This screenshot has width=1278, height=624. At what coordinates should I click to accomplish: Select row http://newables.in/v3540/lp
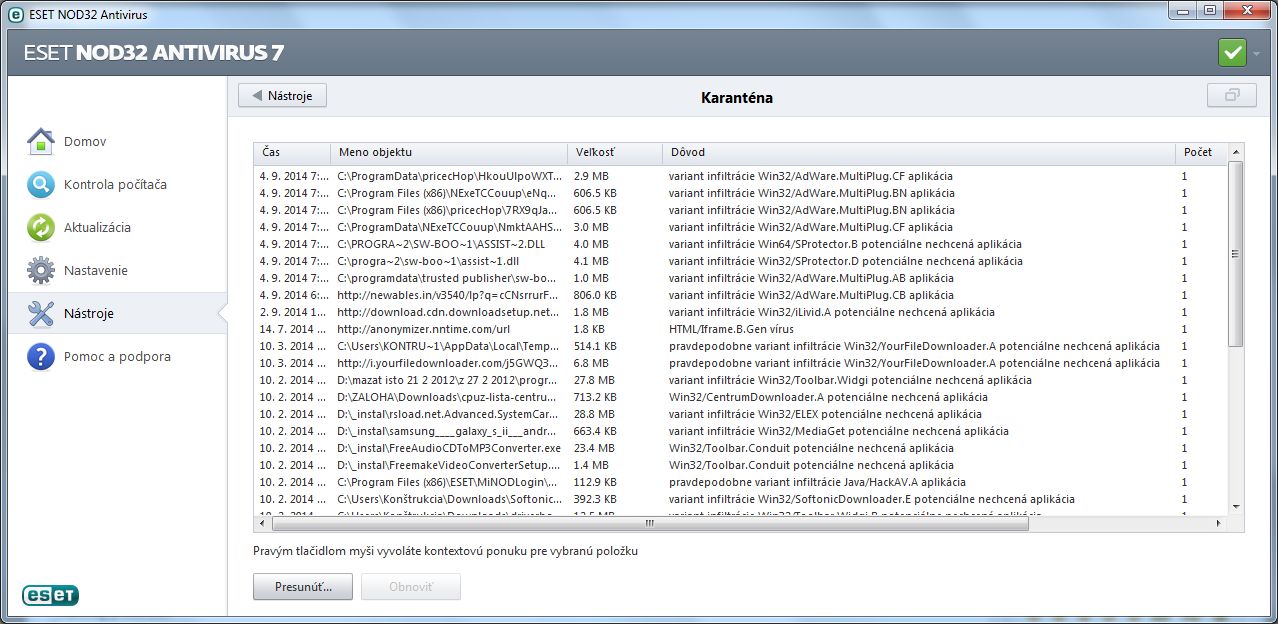tap(741, 295)
